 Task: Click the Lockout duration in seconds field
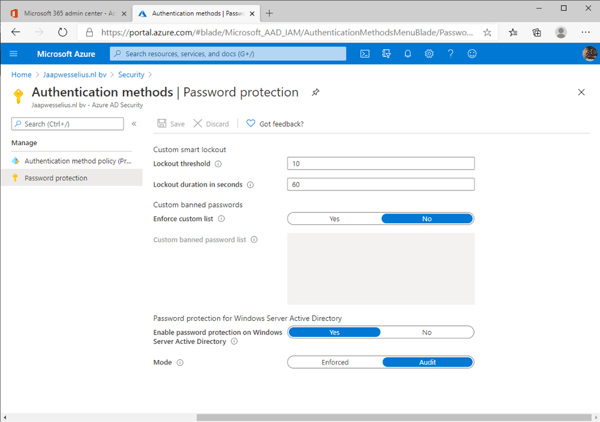coord(381,184)
